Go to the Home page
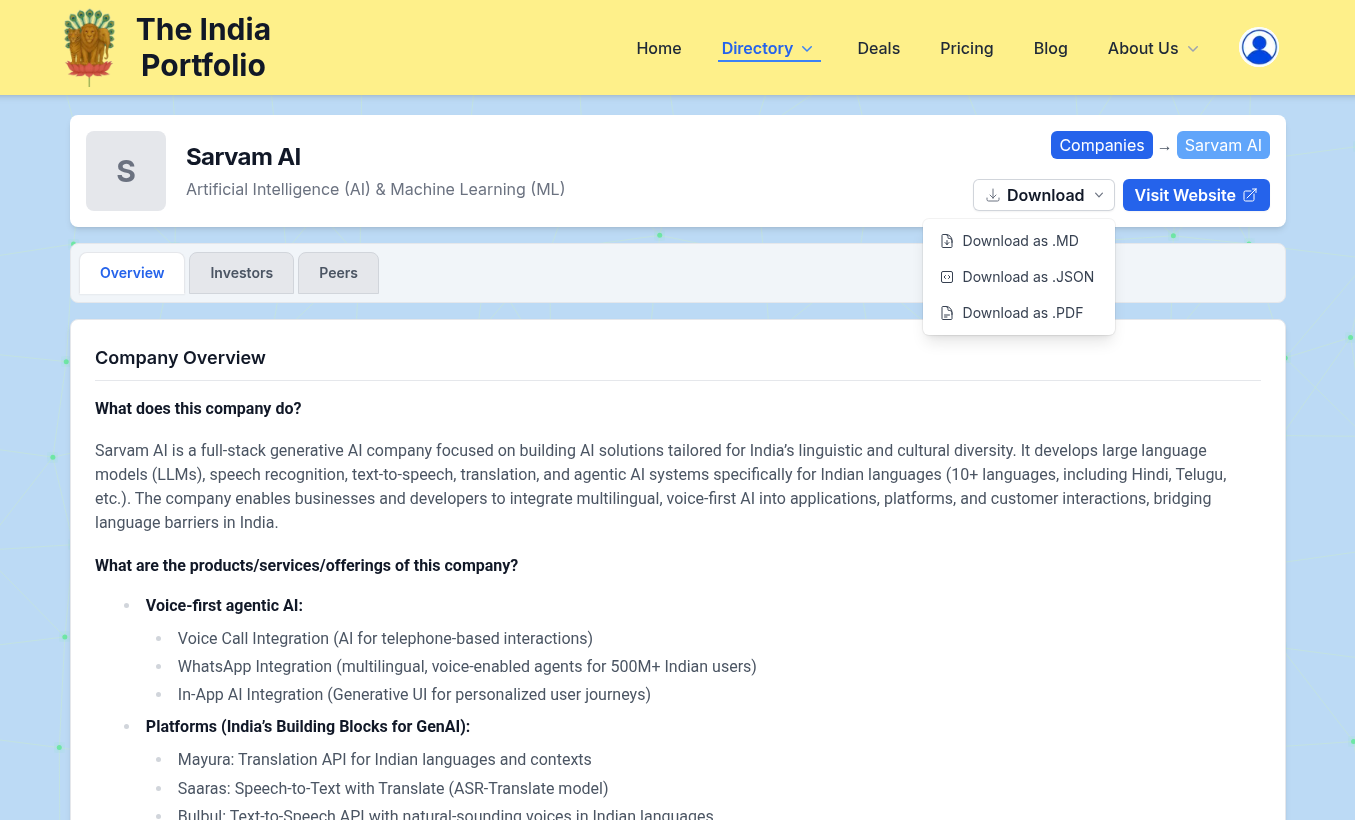The height and width of the screenshot is (820, 1355). 659,48
